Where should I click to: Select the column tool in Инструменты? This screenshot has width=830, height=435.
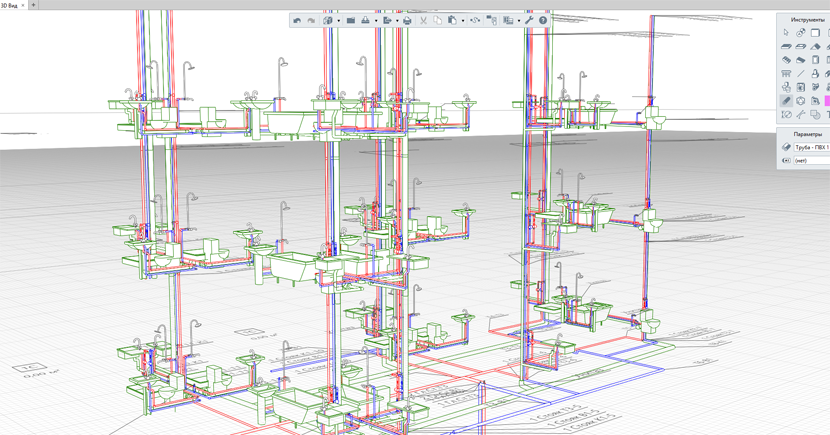[x=786, y=74]
